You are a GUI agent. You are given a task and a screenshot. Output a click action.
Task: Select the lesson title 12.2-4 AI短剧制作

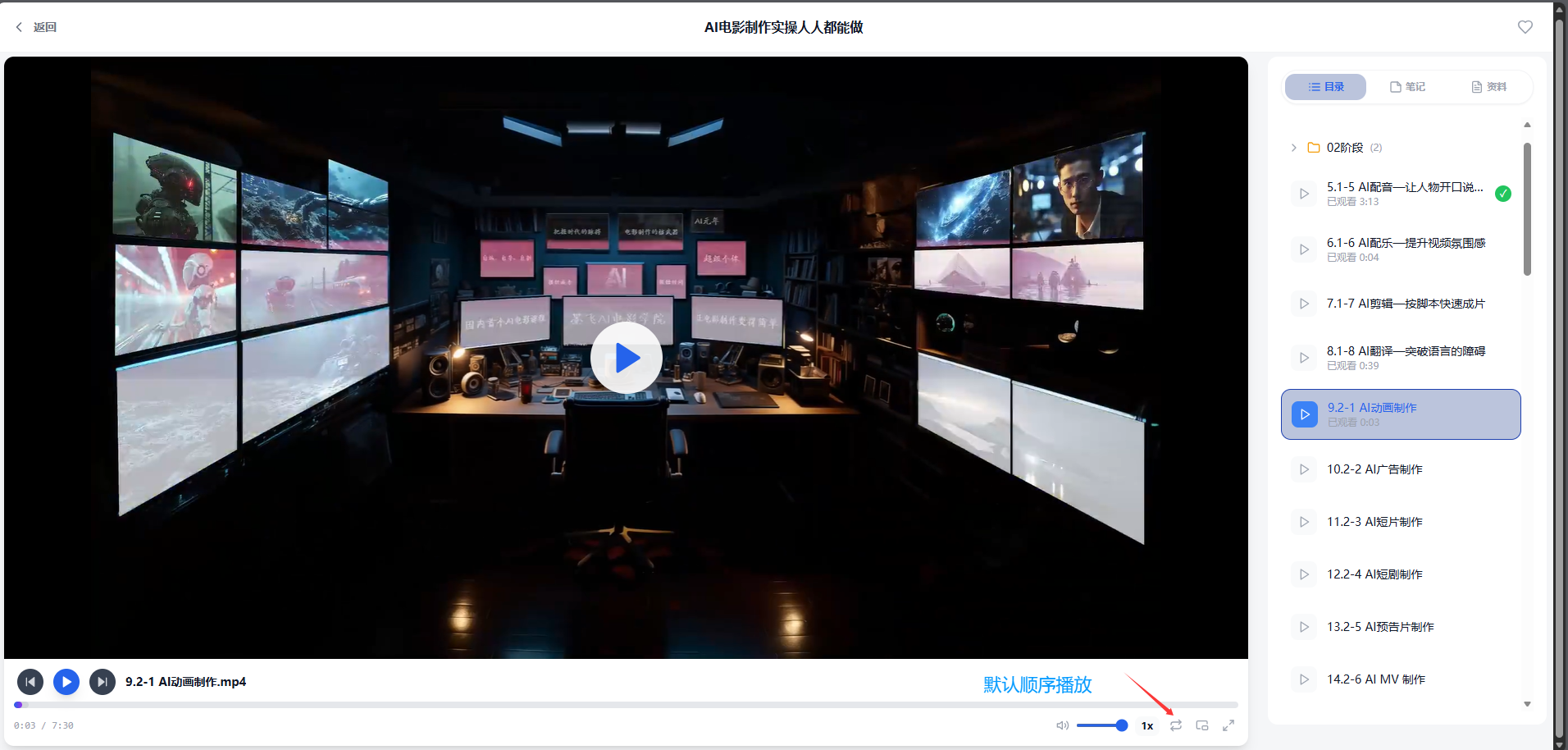[1374, 574]
